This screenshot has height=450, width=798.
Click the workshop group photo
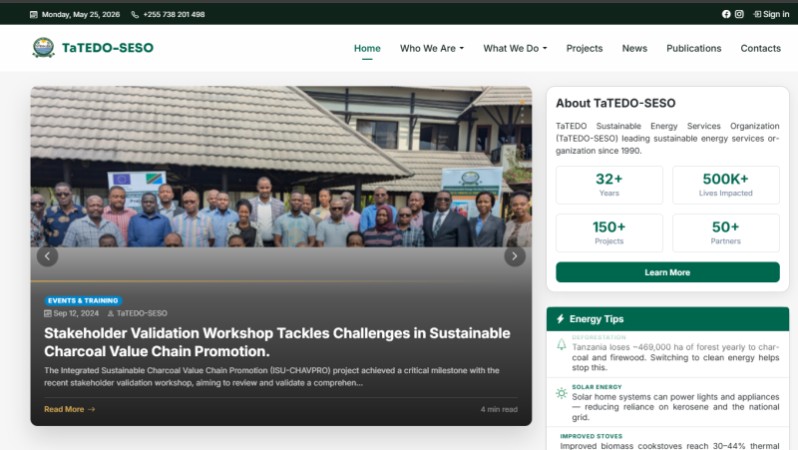click(x=281, y=167)
